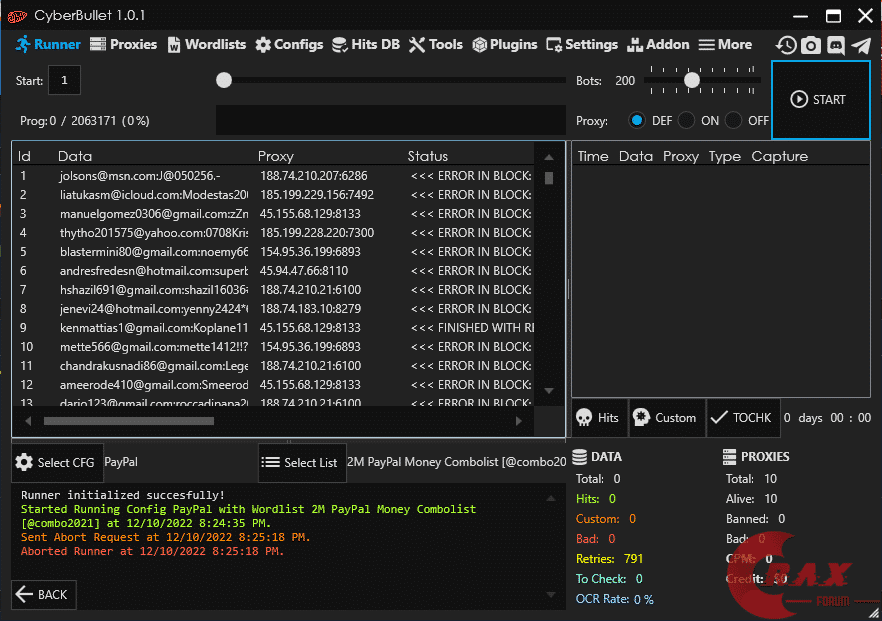The height and width of the screenshot is (621, 882).
Task: Click the Select CFG button
Action: (55, 463)
